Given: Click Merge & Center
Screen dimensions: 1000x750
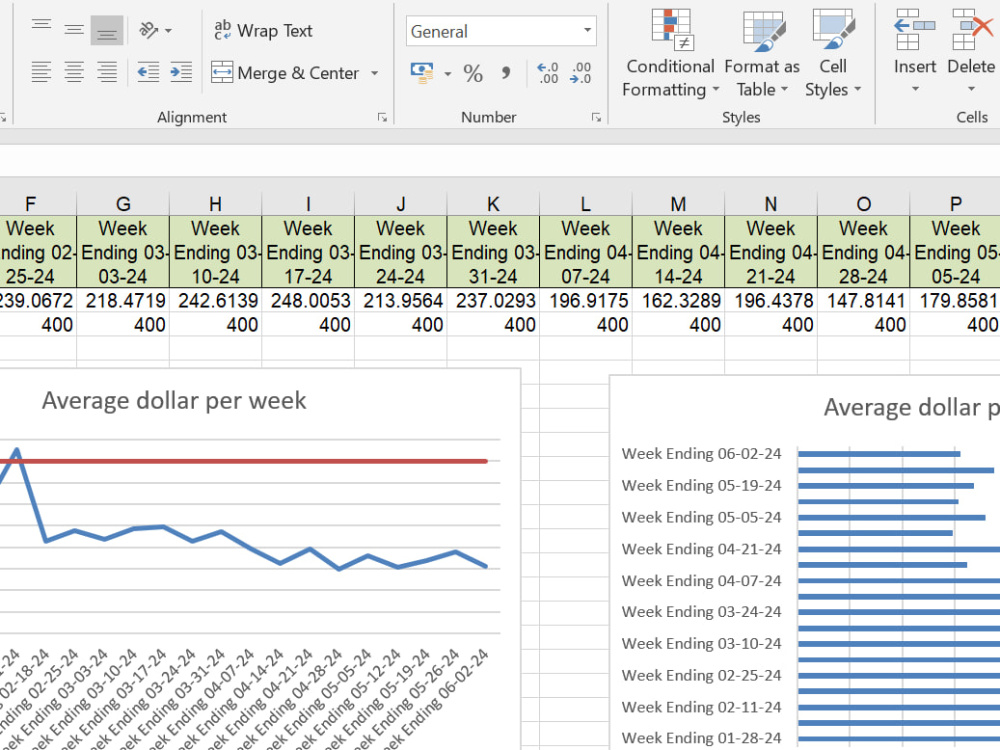Looking at the screenshot, I should 285,73.
